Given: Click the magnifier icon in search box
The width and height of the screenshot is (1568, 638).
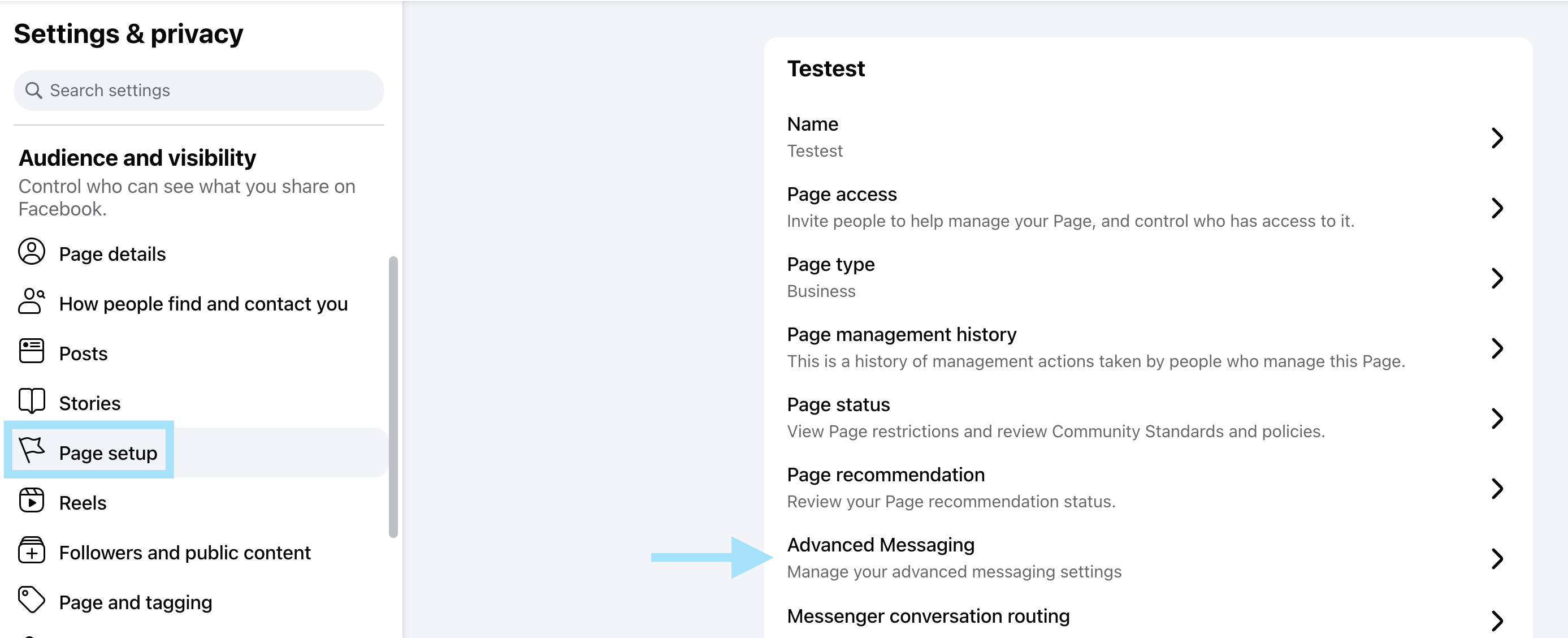Looking at the screenshot, I should (x=33, y=91).
